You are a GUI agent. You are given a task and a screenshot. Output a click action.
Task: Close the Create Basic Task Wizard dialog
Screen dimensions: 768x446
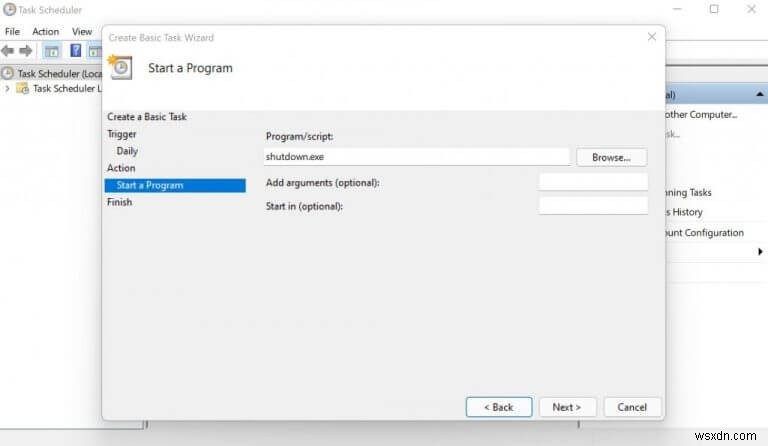(x=651, y=37)
